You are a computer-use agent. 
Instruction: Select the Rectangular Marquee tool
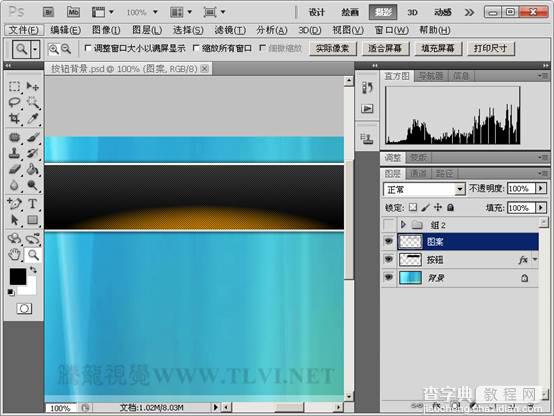[14, 87]
